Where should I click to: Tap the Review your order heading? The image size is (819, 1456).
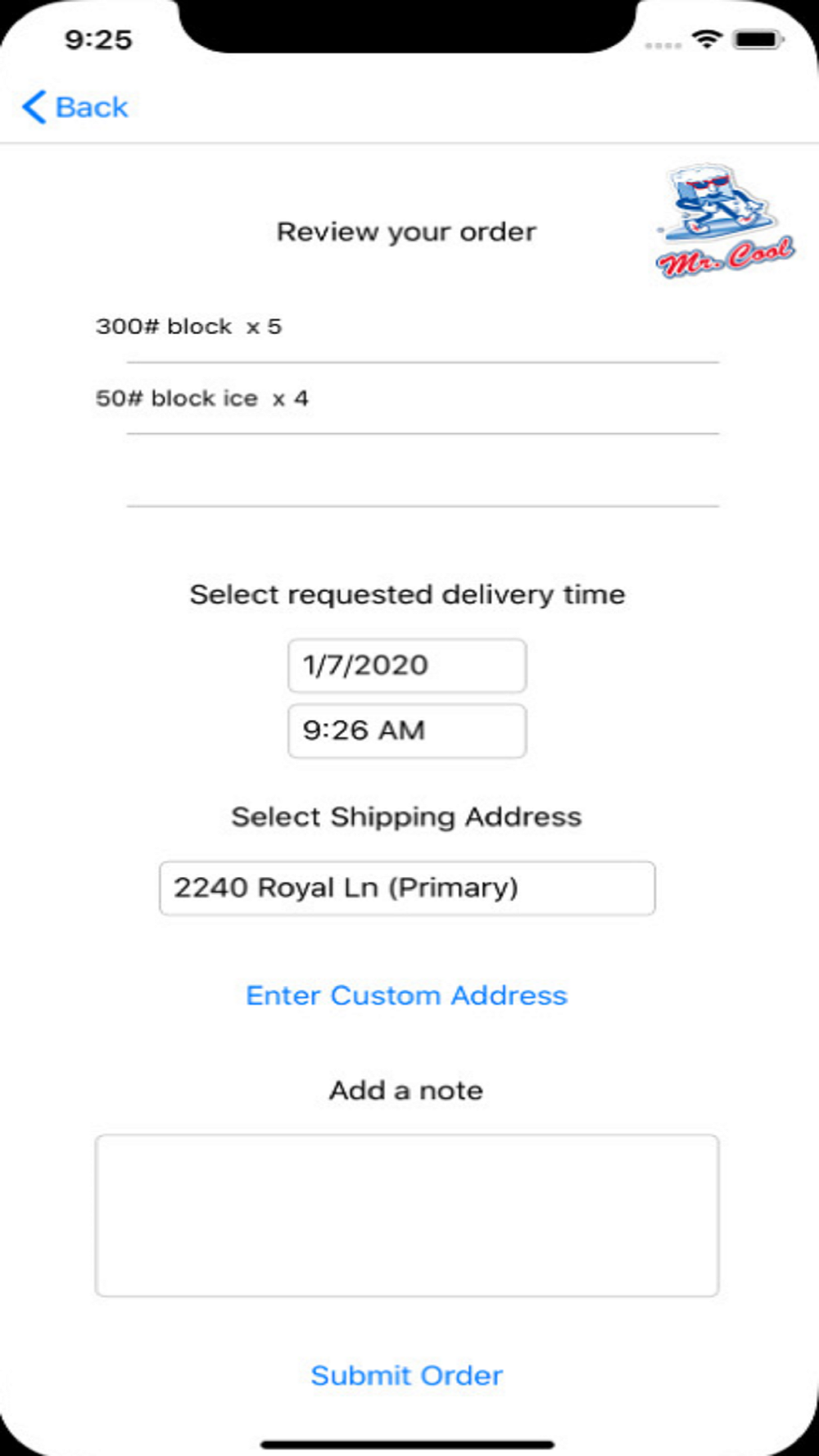pyautogui.click(x=406, y=232)
